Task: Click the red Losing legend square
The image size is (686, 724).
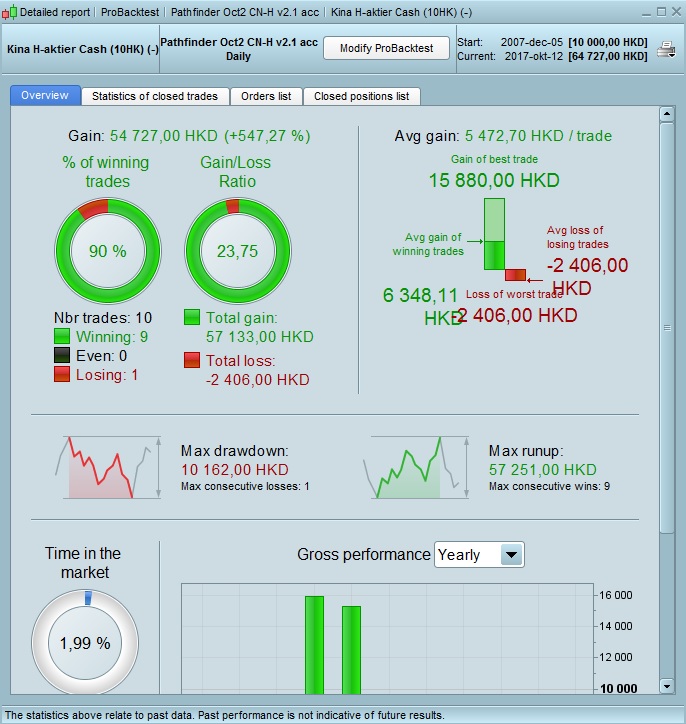Action: point(62,374)
